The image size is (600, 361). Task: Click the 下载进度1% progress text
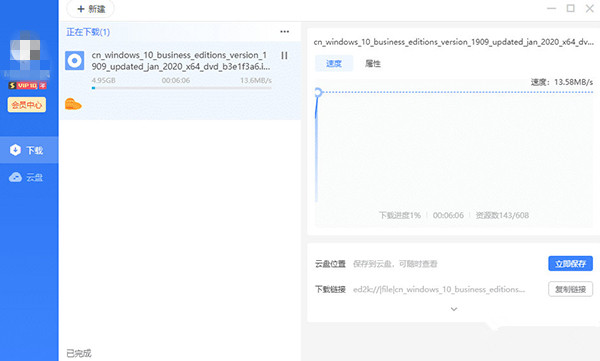tap(399, 215)
